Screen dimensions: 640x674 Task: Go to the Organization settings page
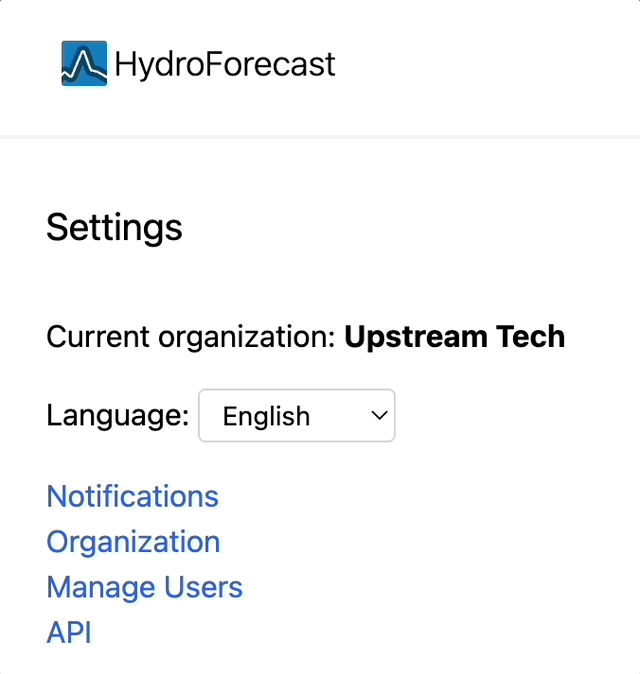point(133,542)
